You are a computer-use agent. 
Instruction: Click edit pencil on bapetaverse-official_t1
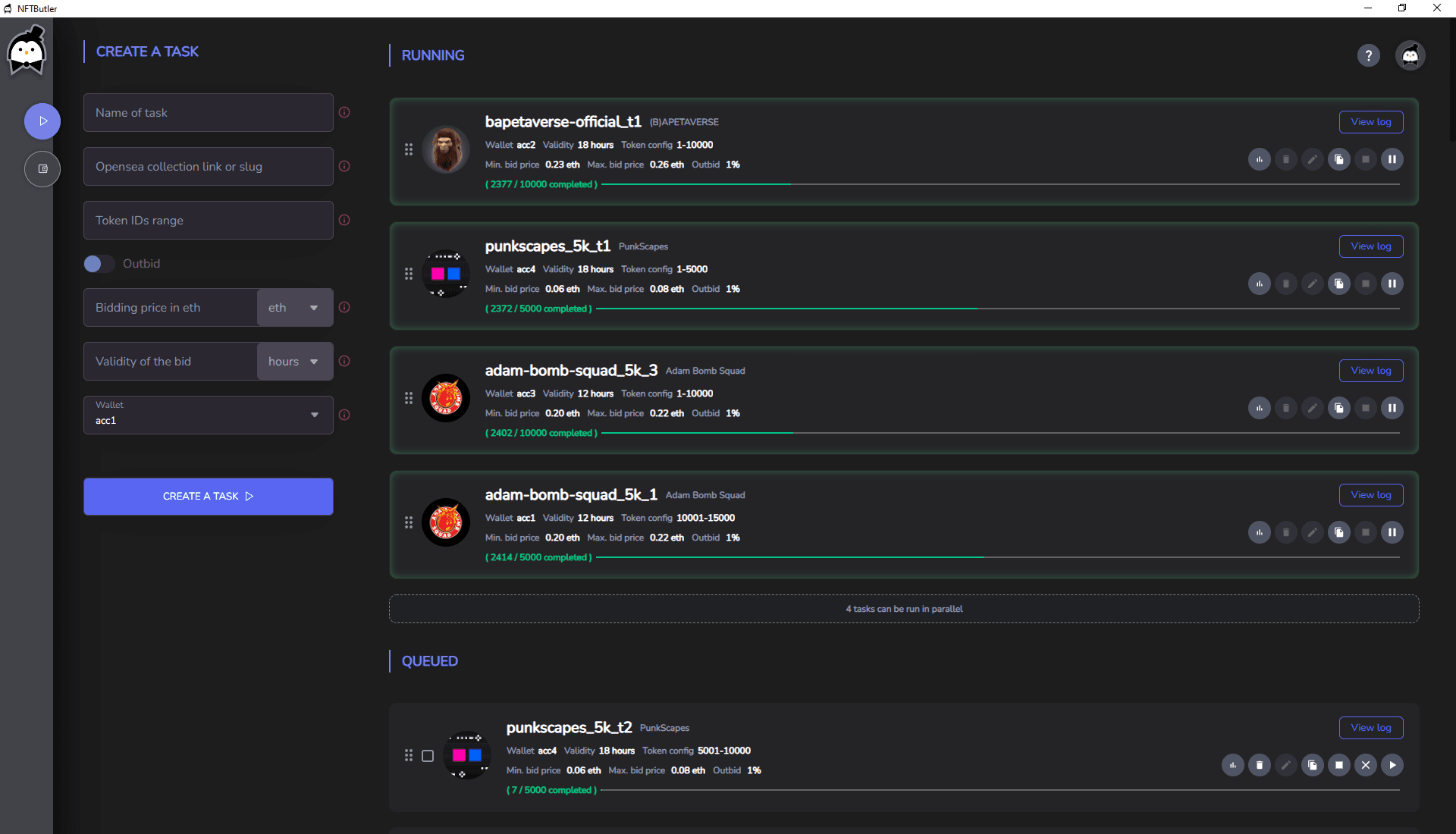tap(1313, 159)
